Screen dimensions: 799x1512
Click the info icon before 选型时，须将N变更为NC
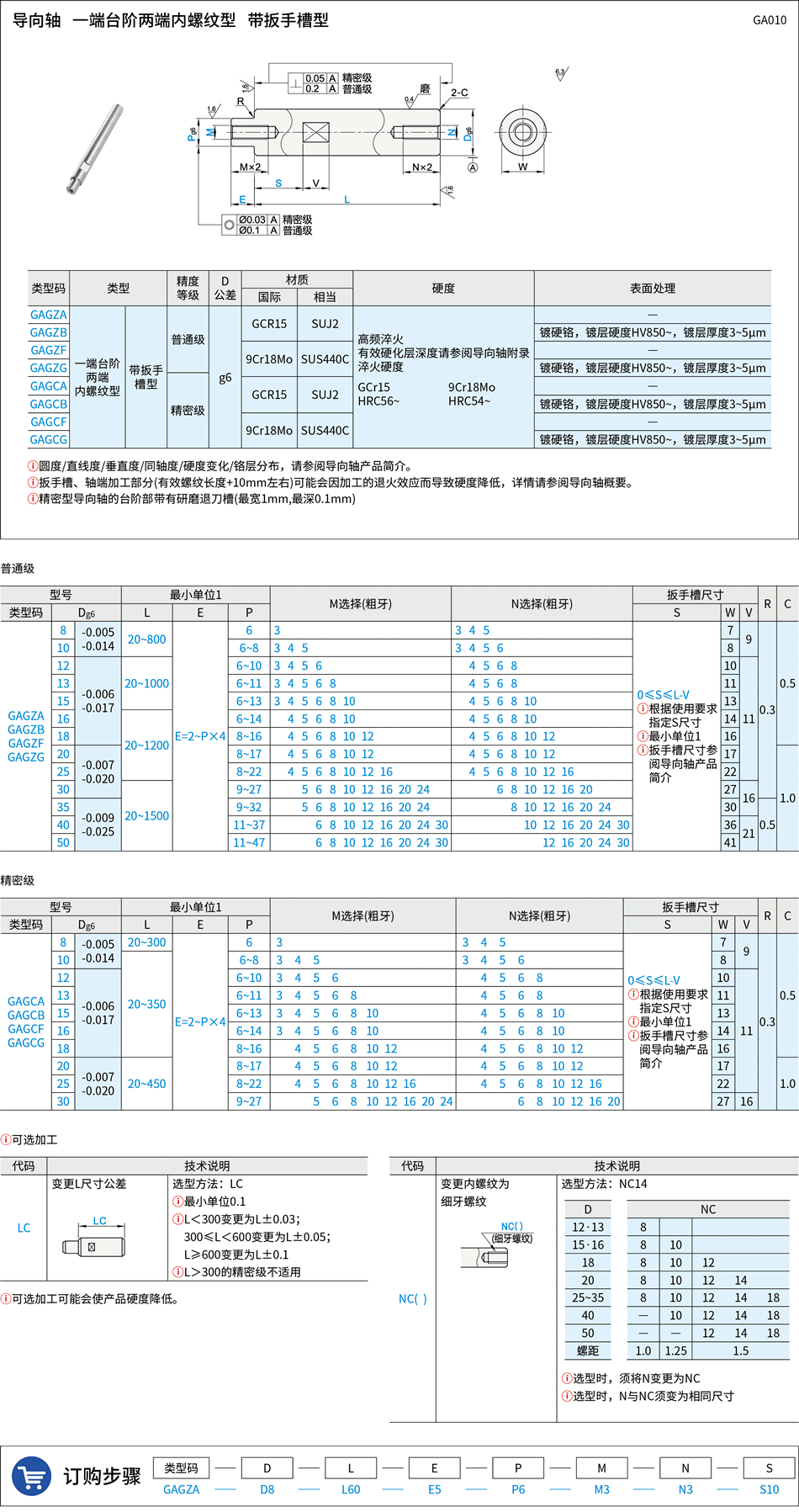click(x=567, y=1378)
